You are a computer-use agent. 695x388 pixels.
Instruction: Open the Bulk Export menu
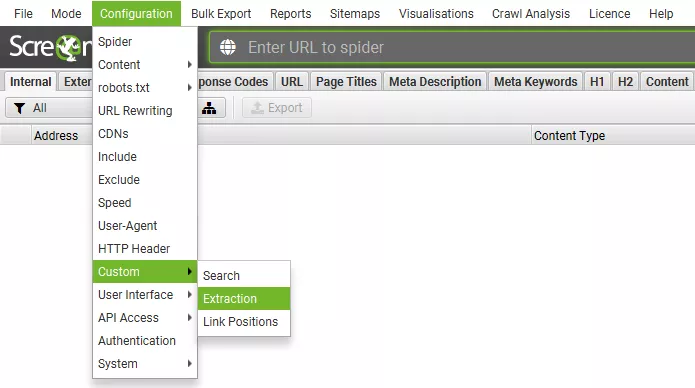tap(221, 14)
